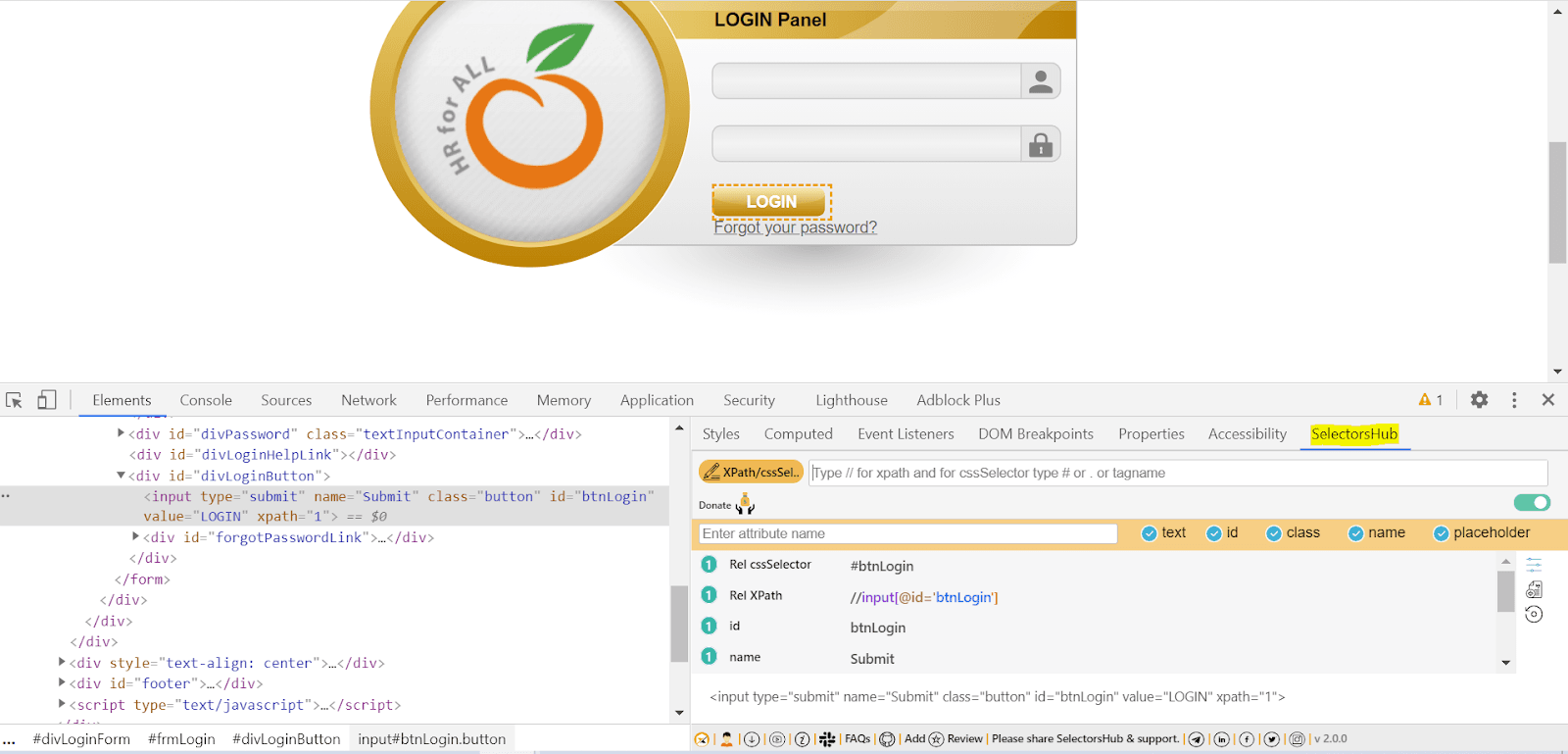1568x754 pixels.
Task: Click the sliders settings icon in SelectorsHub
Action: pyautogui.click(x=1534, y=565)
